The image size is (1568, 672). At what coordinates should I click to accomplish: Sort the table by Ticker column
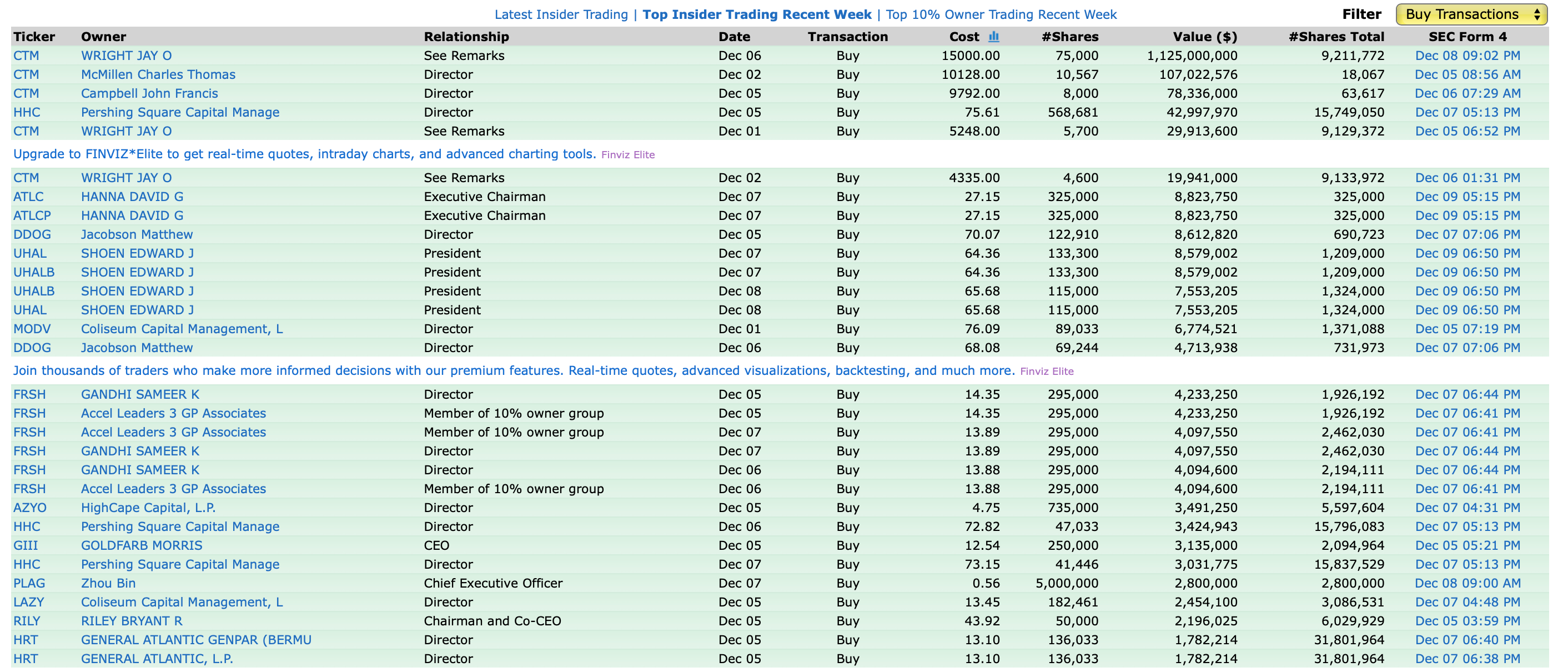click(34, 37)
